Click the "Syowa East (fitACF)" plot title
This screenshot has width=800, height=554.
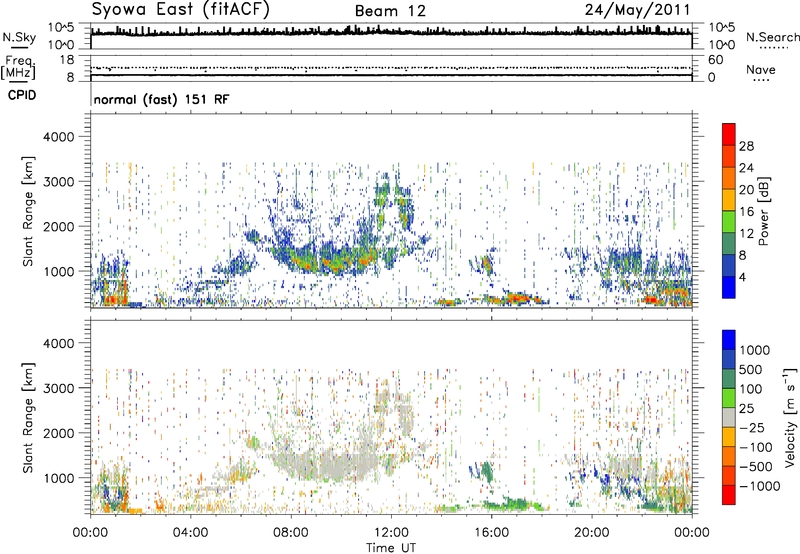pyautogui.click(x=181, y=9)
